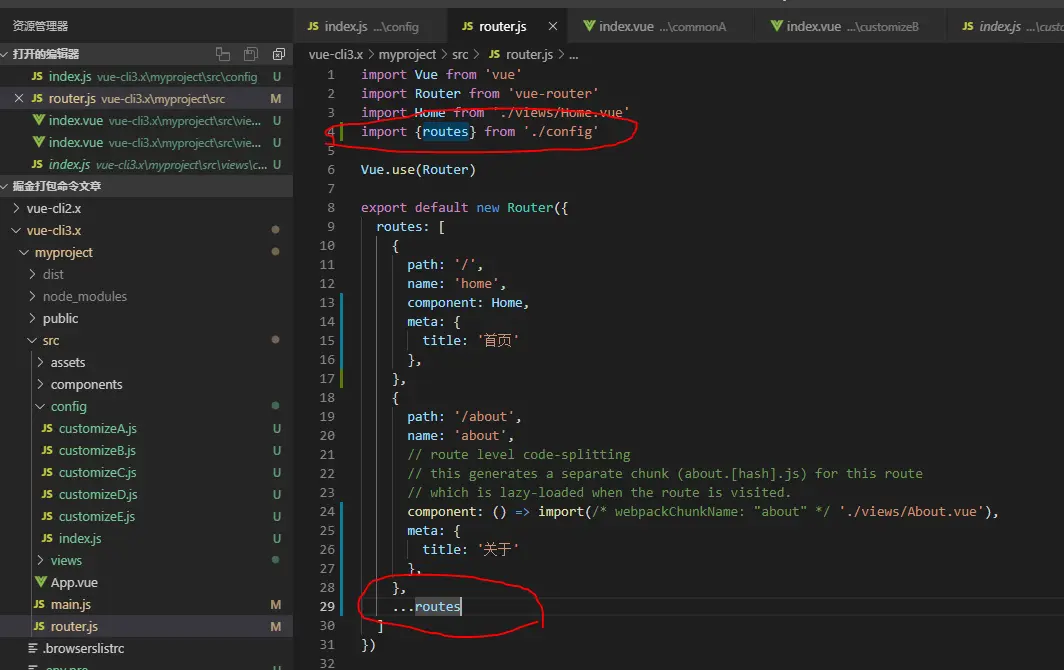Viewport: 1064px width, 670px height.
Task: Open App.vue in explorer tree
Action: [74, 582]
